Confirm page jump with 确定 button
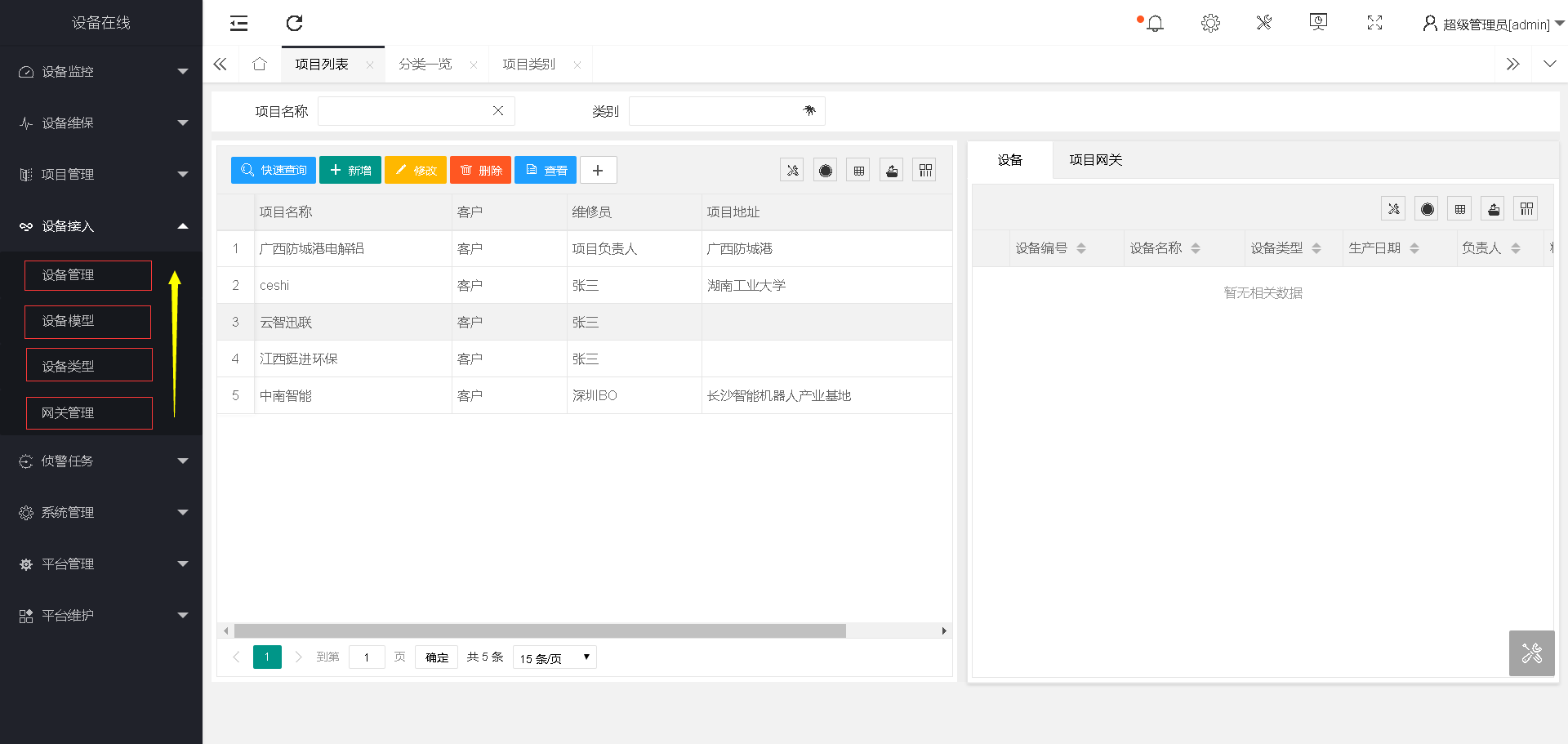Image resolution: width=1568 pixels, height=744 pixels. (x=437, y=657)
